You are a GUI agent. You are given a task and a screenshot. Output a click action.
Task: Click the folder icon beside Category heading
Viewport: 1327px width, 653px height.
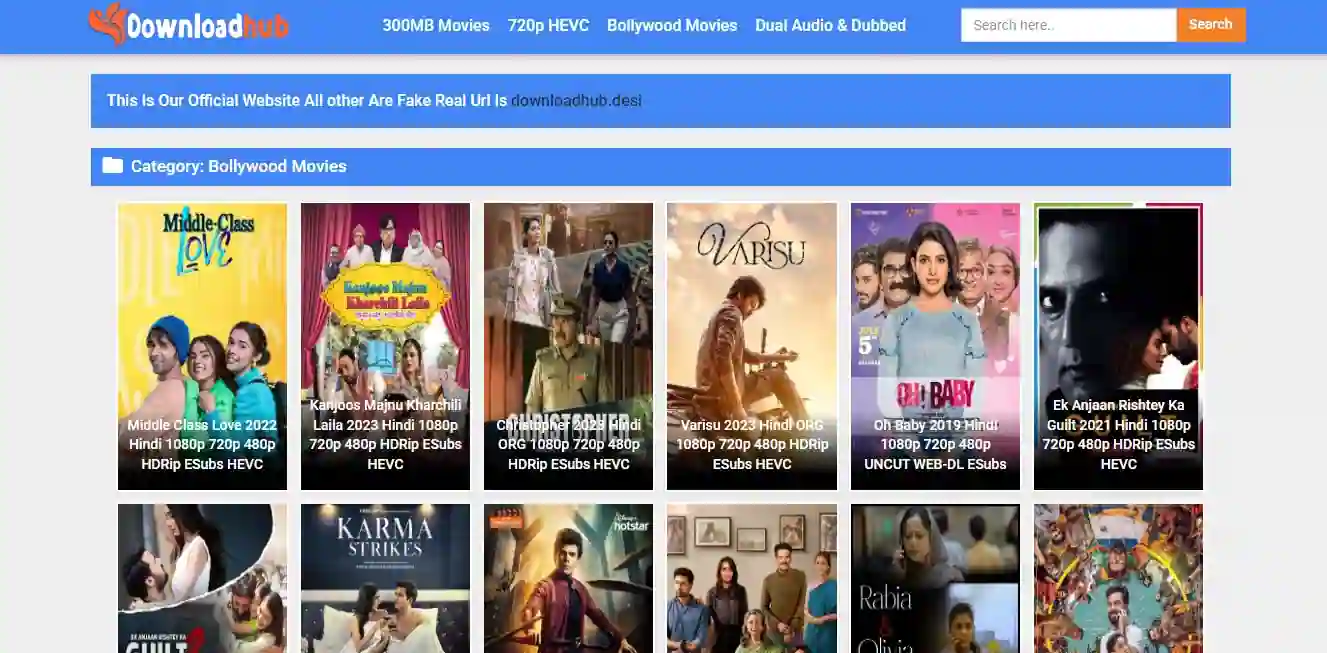(113, 166)
